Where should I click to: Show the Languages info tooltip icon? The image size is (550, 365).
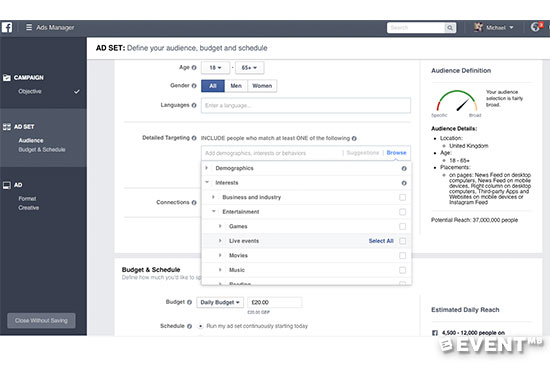pos(194,105)
